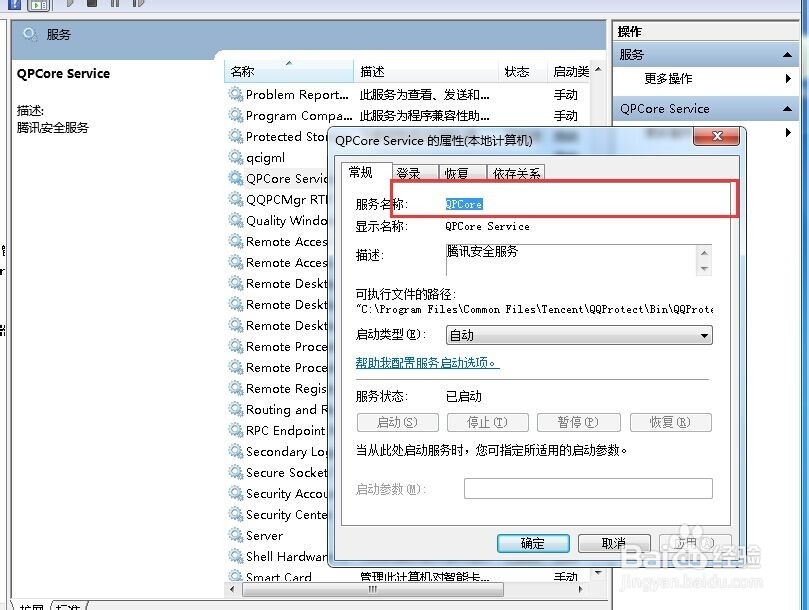Click gear icon beside RPC Endpoint service
The width and height of the screenshot is (809, 610).
(236, 430)
